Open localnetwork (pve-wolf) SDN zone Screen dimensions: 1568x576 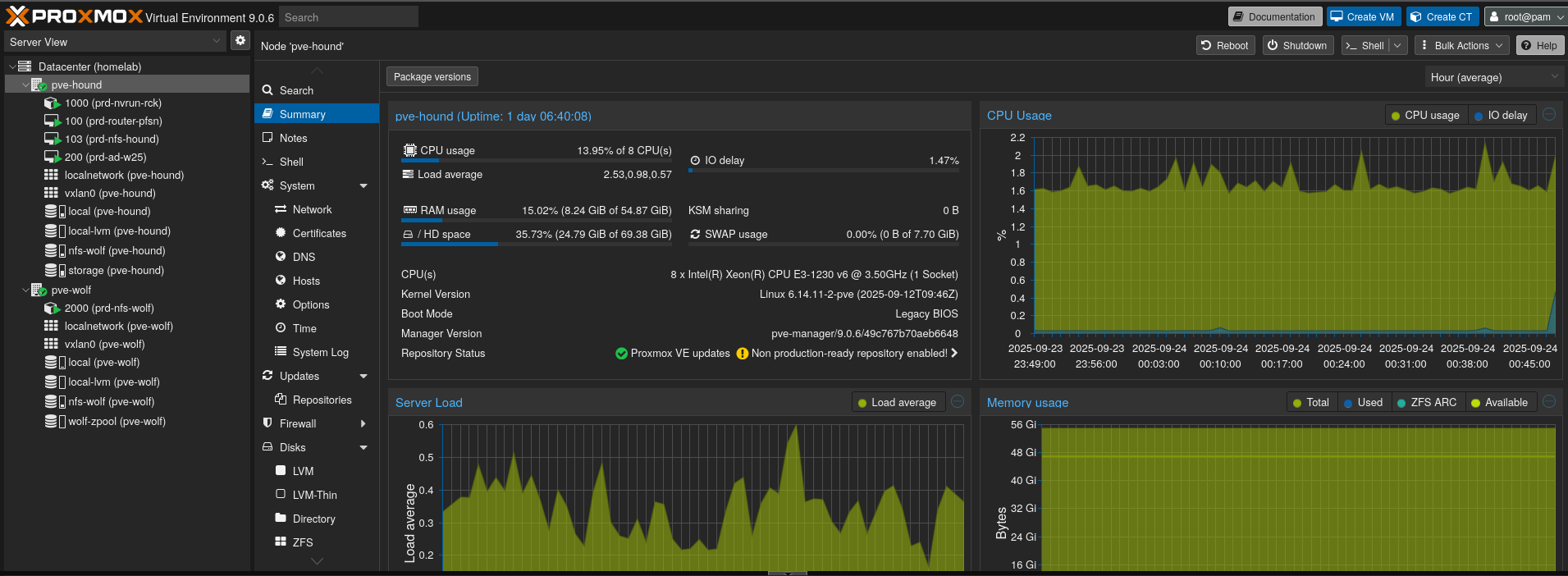click(x=118, y=327)
